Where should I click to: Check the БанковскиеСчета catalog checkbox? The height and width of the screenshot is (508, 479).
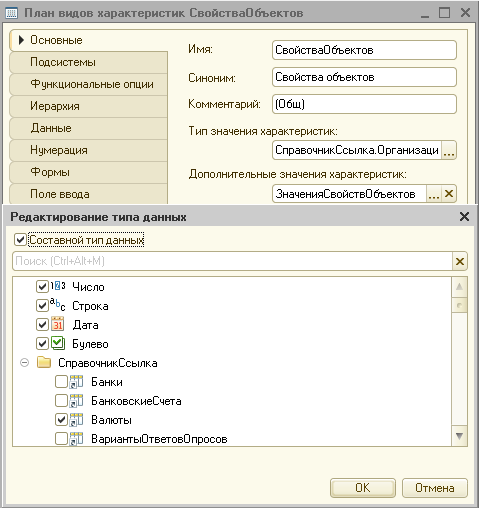(x=61, y=401)
